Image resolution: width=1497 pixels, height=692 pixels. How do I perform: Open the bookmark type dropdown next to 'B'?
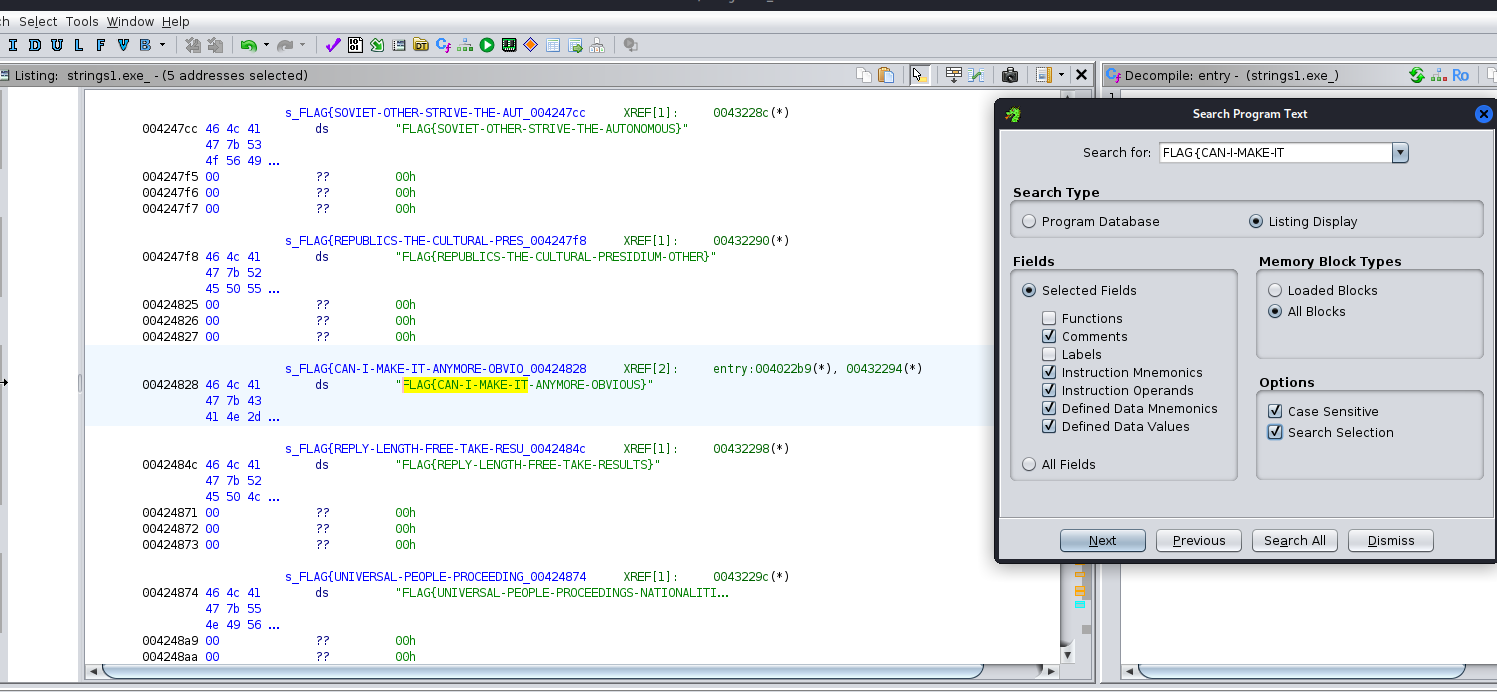162,45
